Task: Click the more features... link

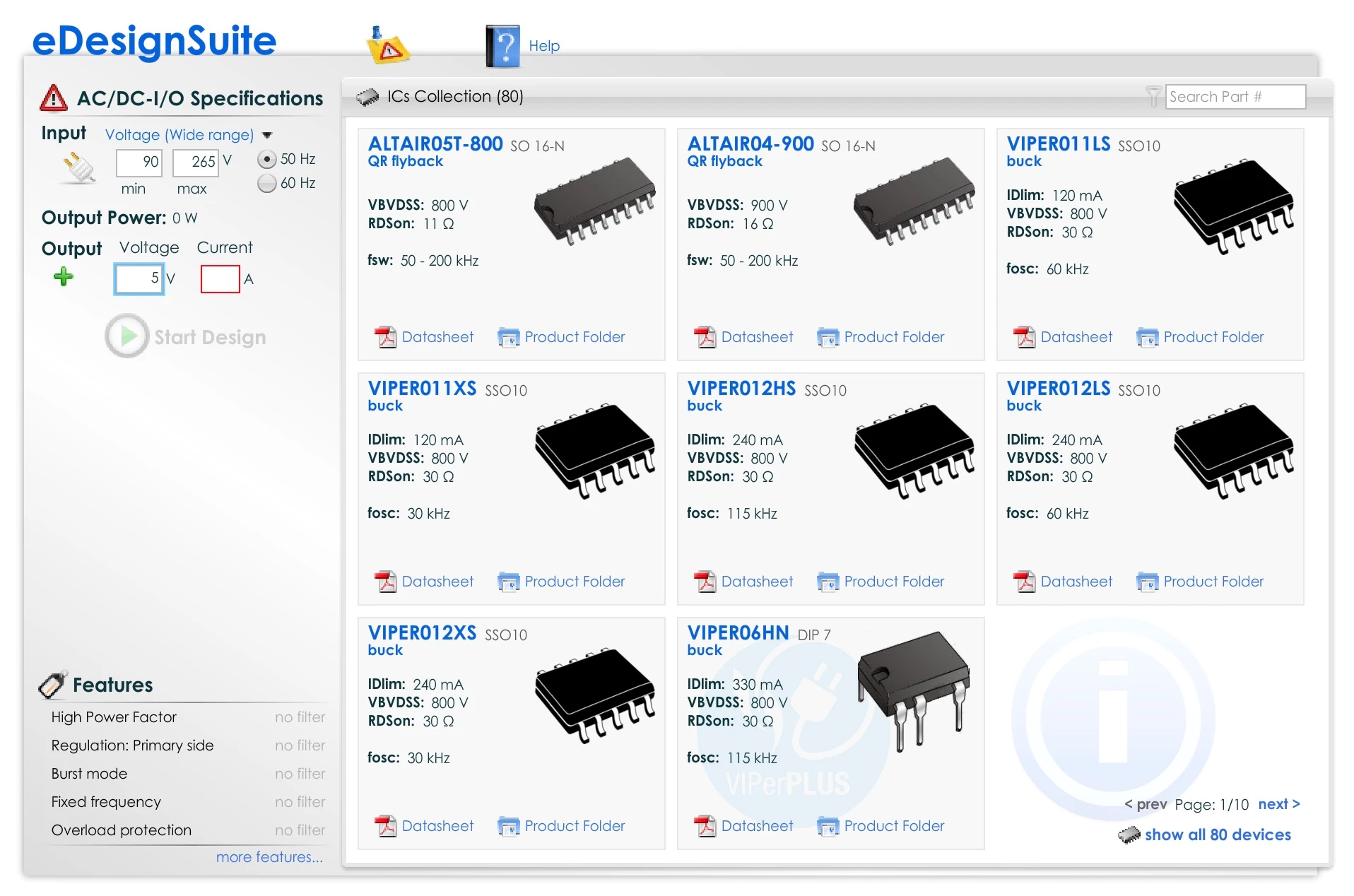Action: [269, 857]
